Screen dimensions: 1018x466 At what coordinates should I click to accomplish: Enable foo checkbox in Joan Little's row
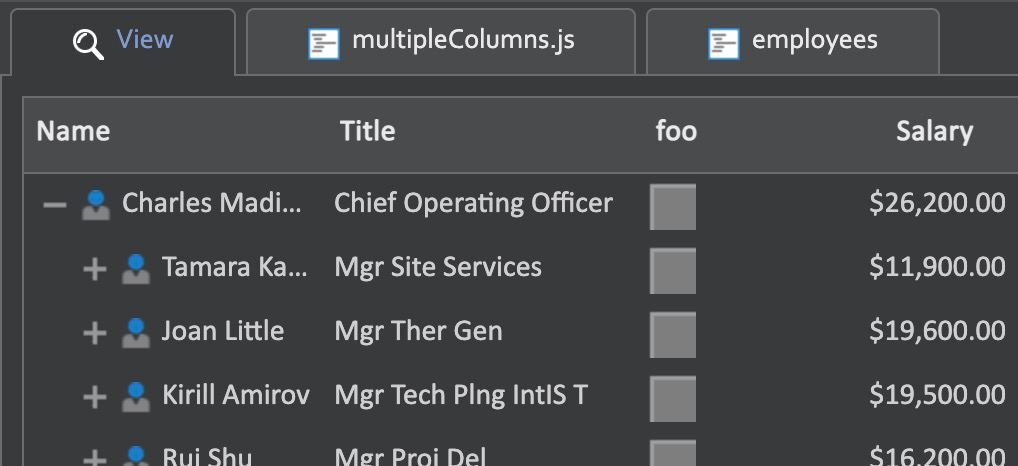pos(672,335)
